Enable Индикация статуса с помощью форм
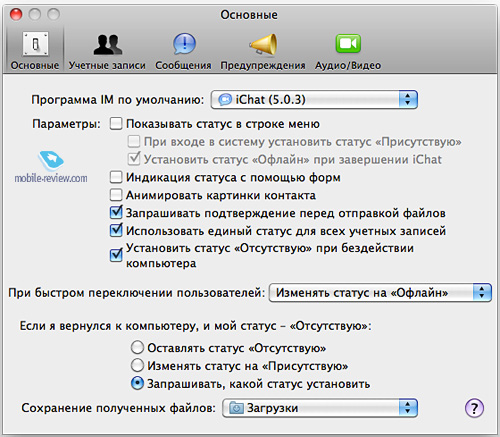This screenshot has height=437, width=500. (116, 177)
